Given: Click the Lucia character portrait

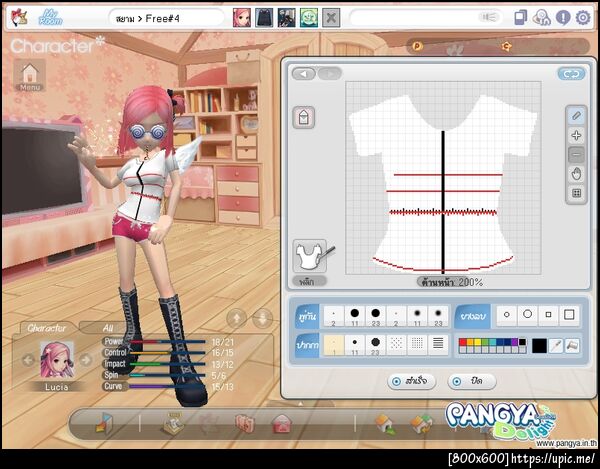Looking at the screenshot, I should click(x=57, y=360).
